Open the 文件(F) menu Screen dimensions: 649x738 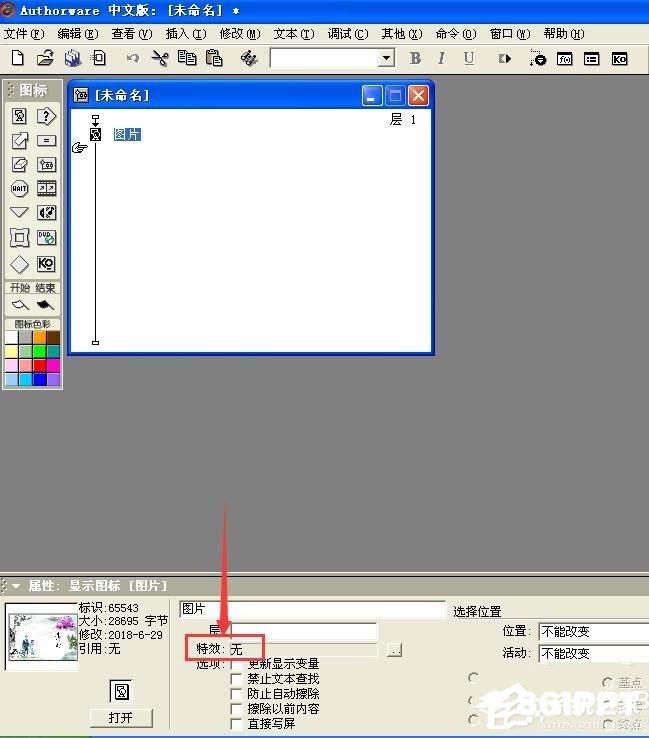coord(24,34)
